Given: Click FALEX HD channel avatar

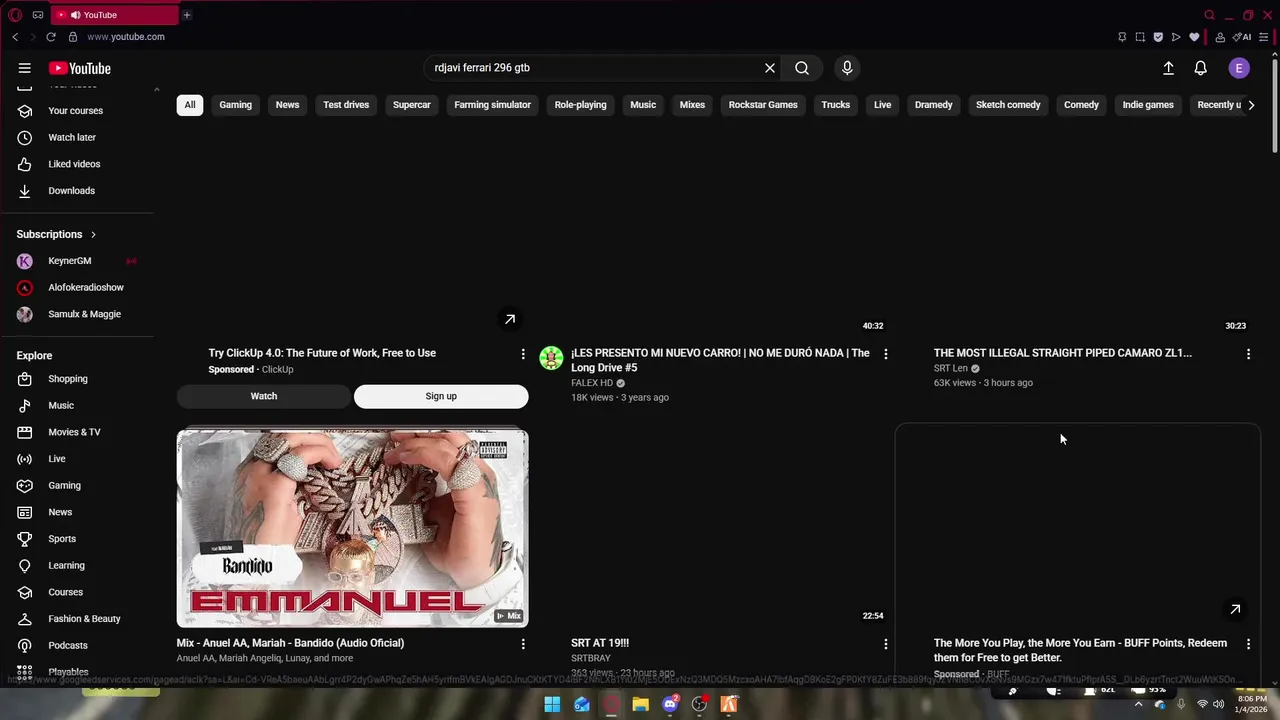Looking at the screenshot, I should (x=551, y=358).
